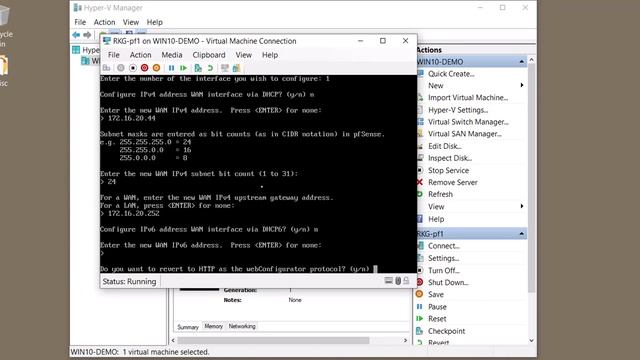Click Import Virtual Machine... action
The height and width of the screenshot is (360, 640).
pyautogui.click(x=468, y=98)
